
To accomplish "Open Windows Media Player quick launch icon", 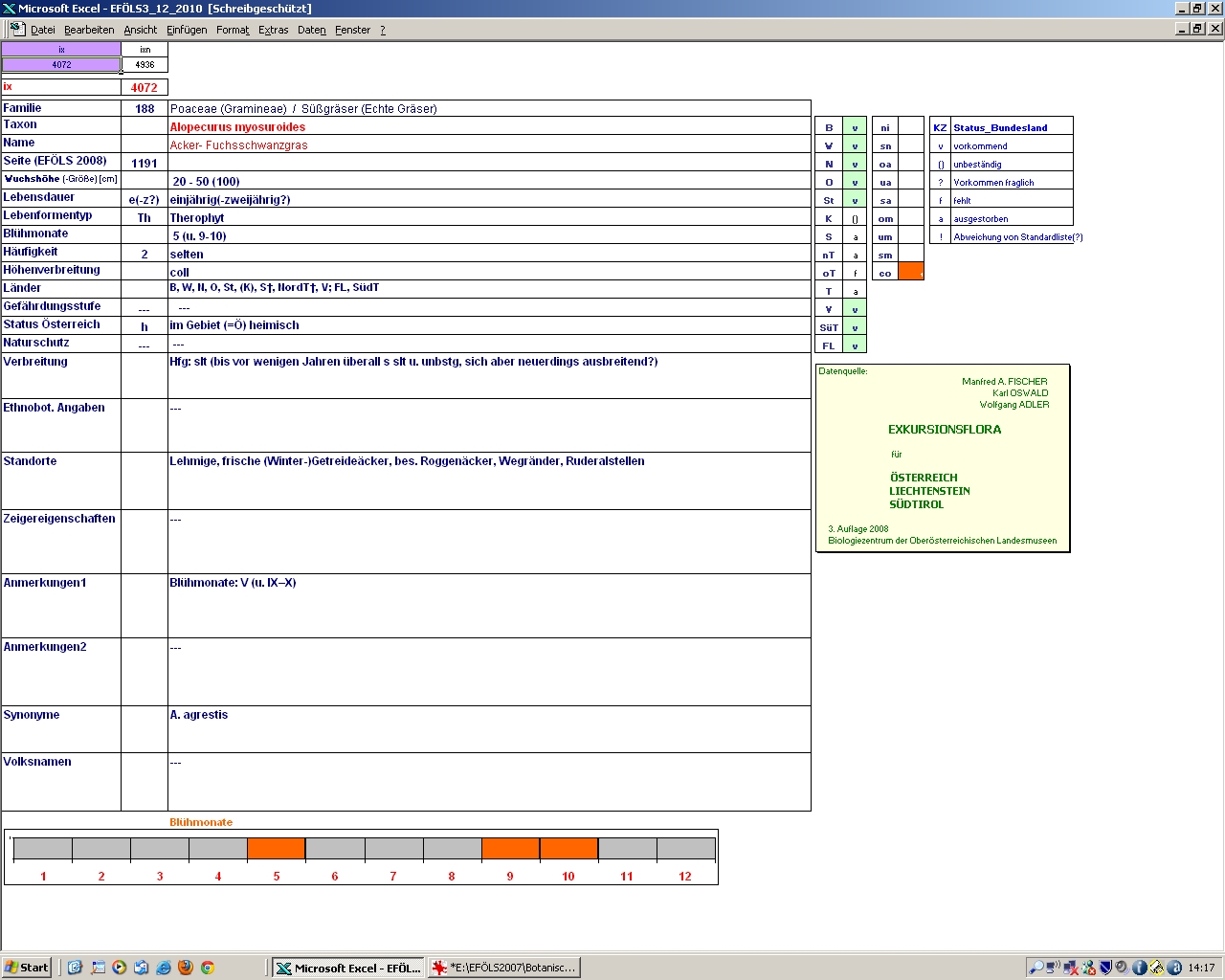I will pyautogui.click(x=120, y=968).
